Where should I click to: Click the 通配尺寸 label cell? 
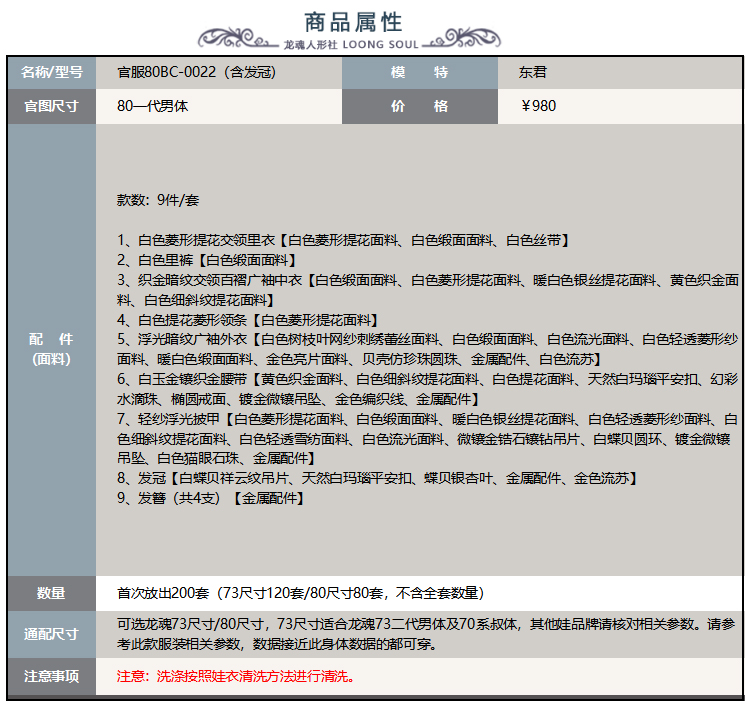[x=52, y=634]
